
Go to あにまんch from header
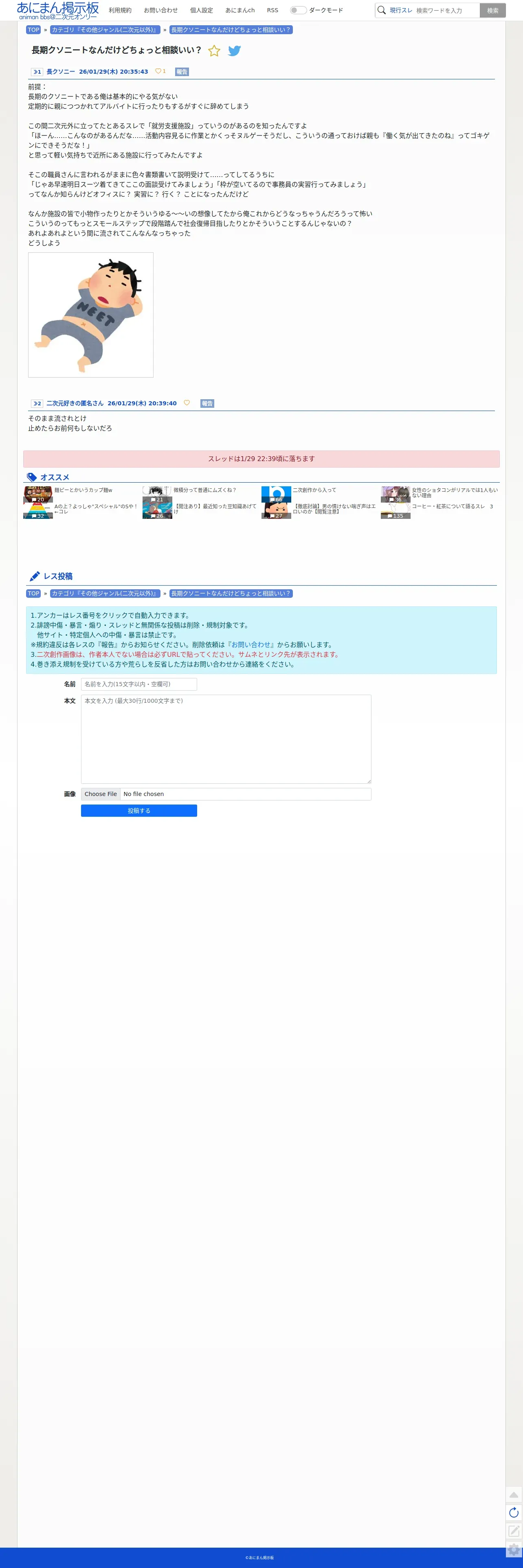[x=240, y=10]
